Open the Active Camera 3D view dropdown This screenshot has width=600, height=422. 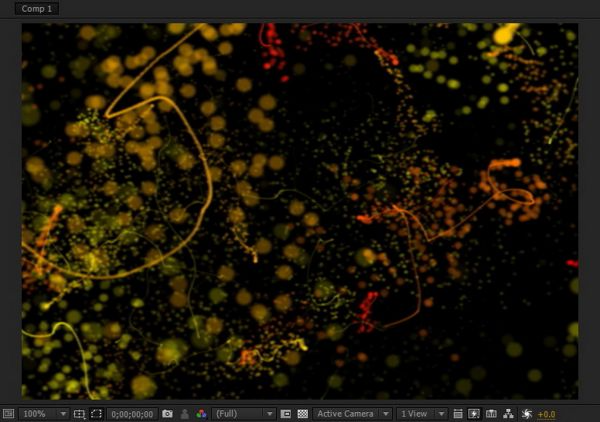click(x=352, y=414)
